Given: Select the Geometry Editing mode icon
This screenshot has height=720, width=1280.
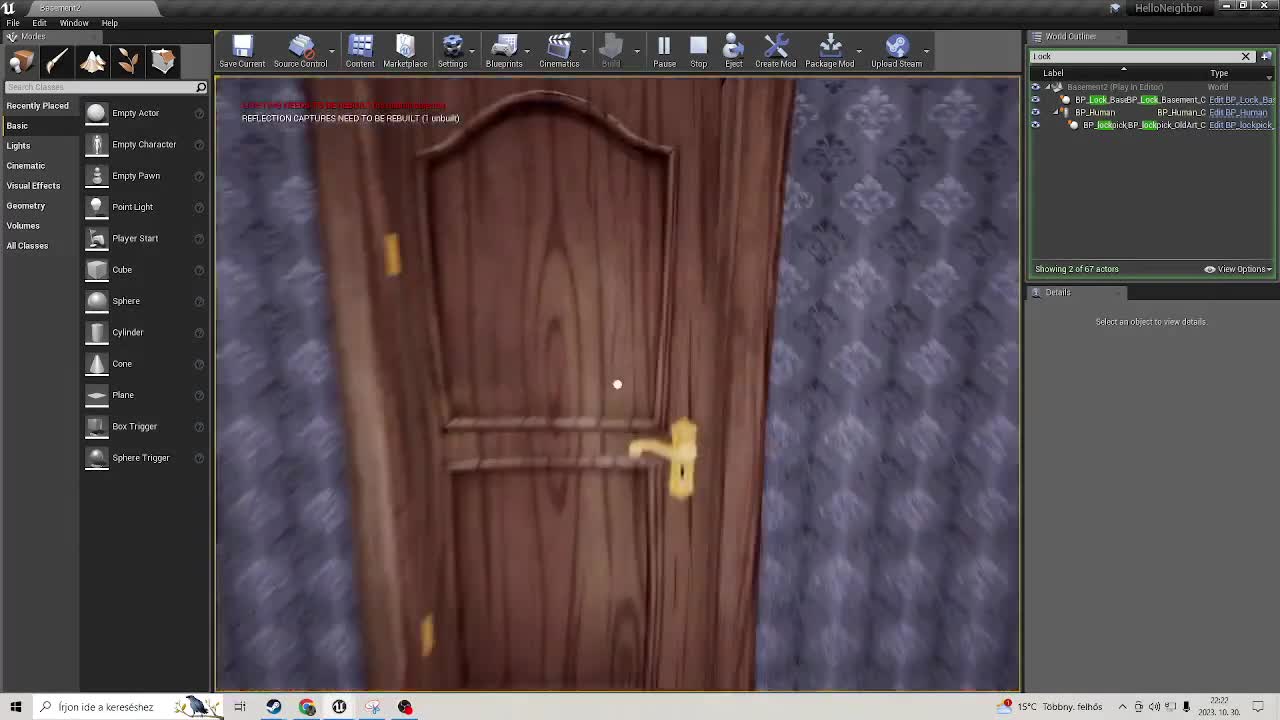Looking at the screenshot, I should point(163,62).
